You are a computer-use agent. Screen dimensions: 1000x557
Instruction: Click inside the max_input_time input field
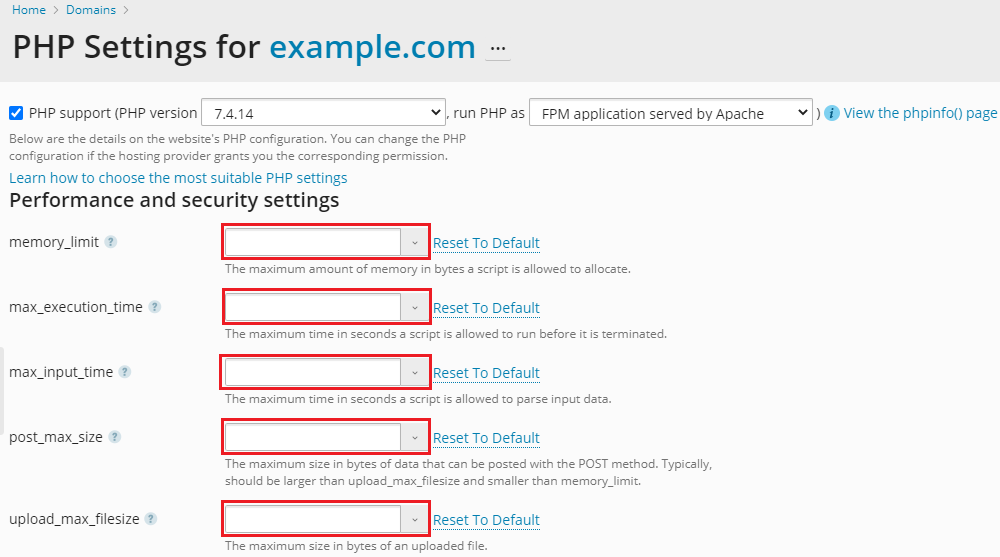coord(312,372)
